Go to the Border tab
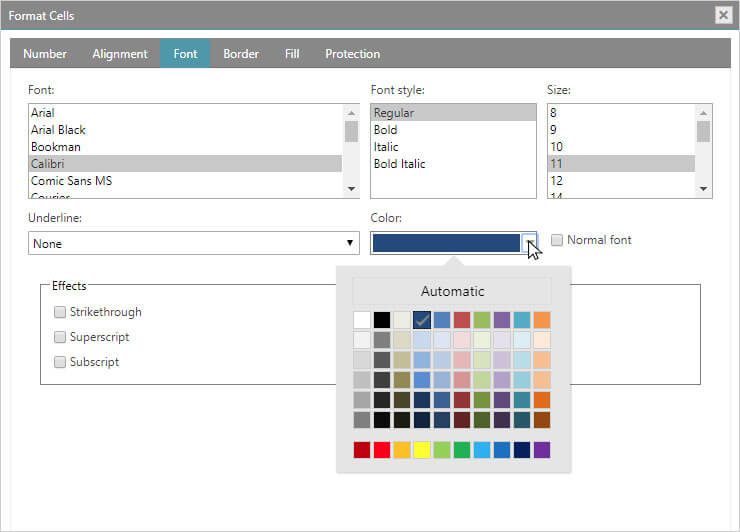Screen dimensions: 740x532 (241, 54)
